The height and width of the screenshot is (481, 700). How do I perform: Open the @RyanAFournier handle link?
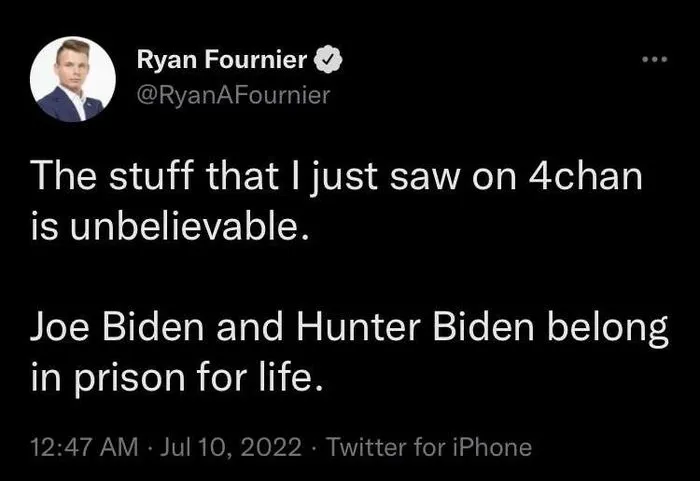click(x=233, y=95)
